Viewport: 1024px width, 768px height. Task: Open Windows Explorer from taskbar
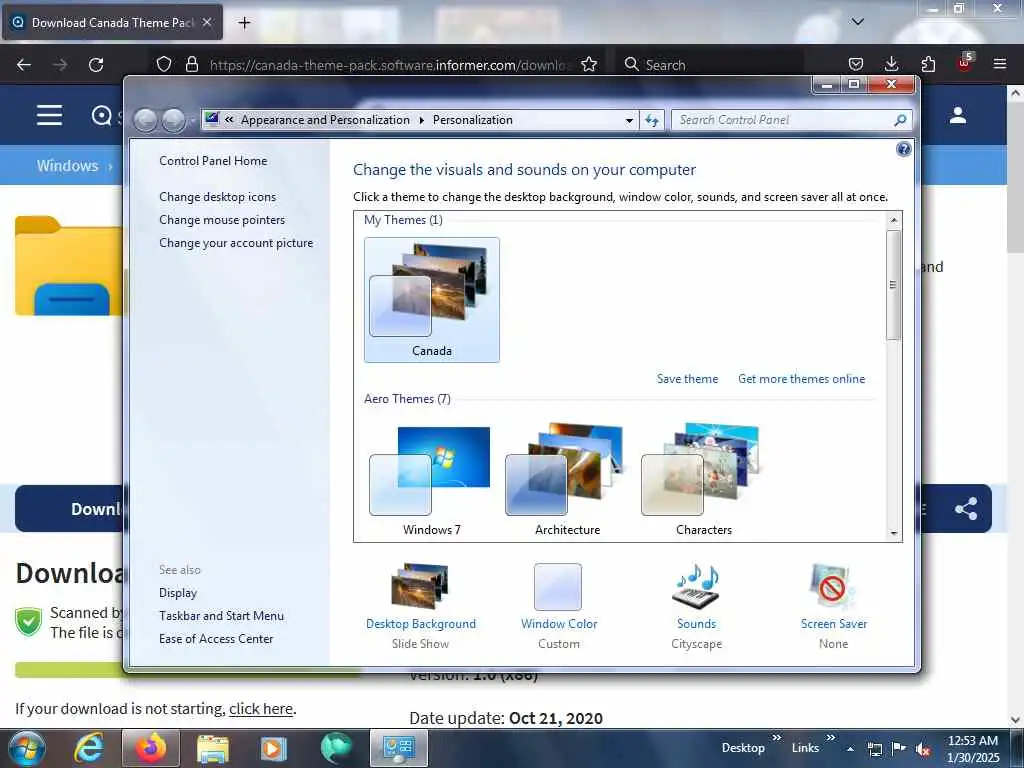(213, 748)
